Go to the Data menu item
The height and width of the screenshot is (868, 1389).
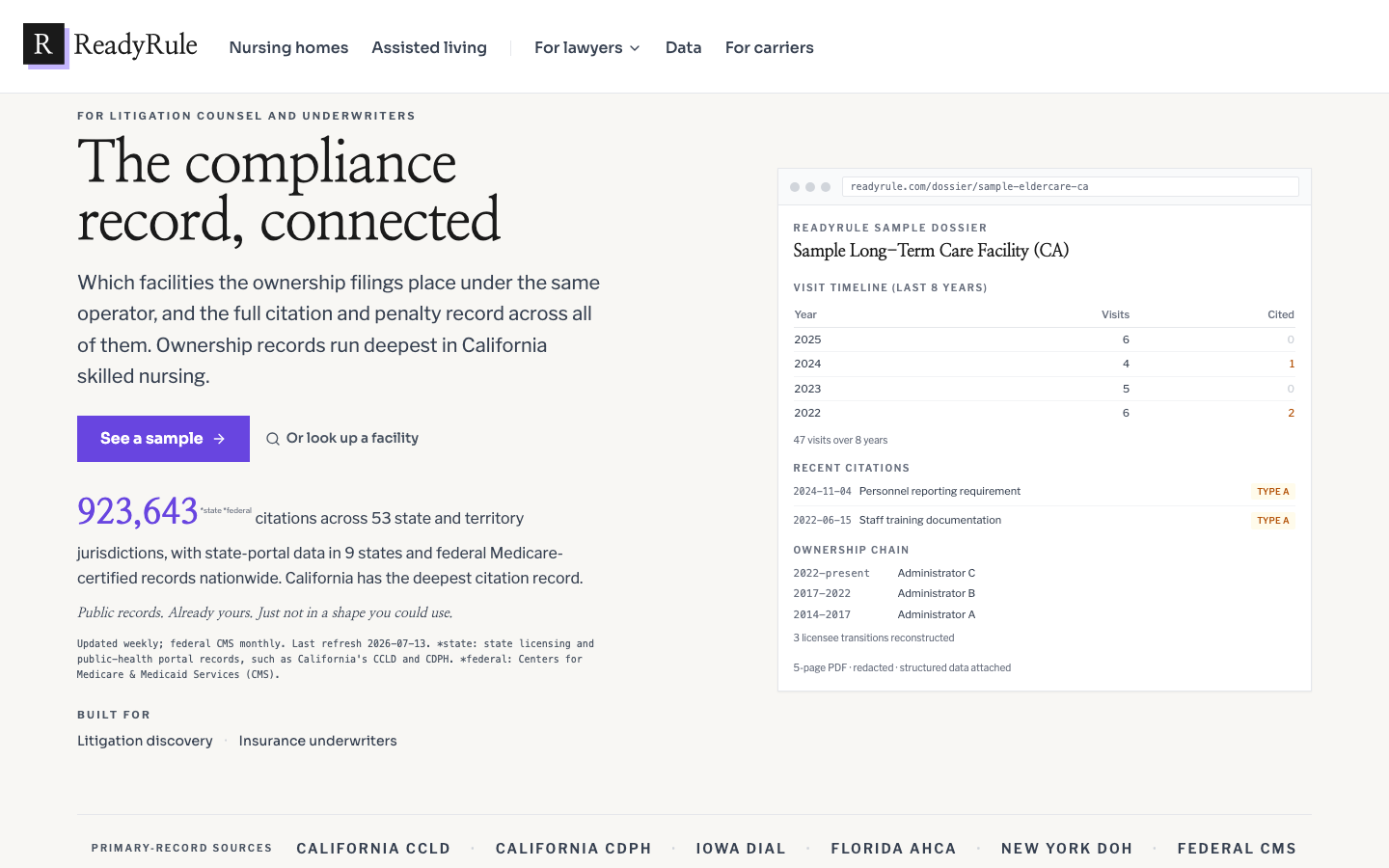click(683, 47)
